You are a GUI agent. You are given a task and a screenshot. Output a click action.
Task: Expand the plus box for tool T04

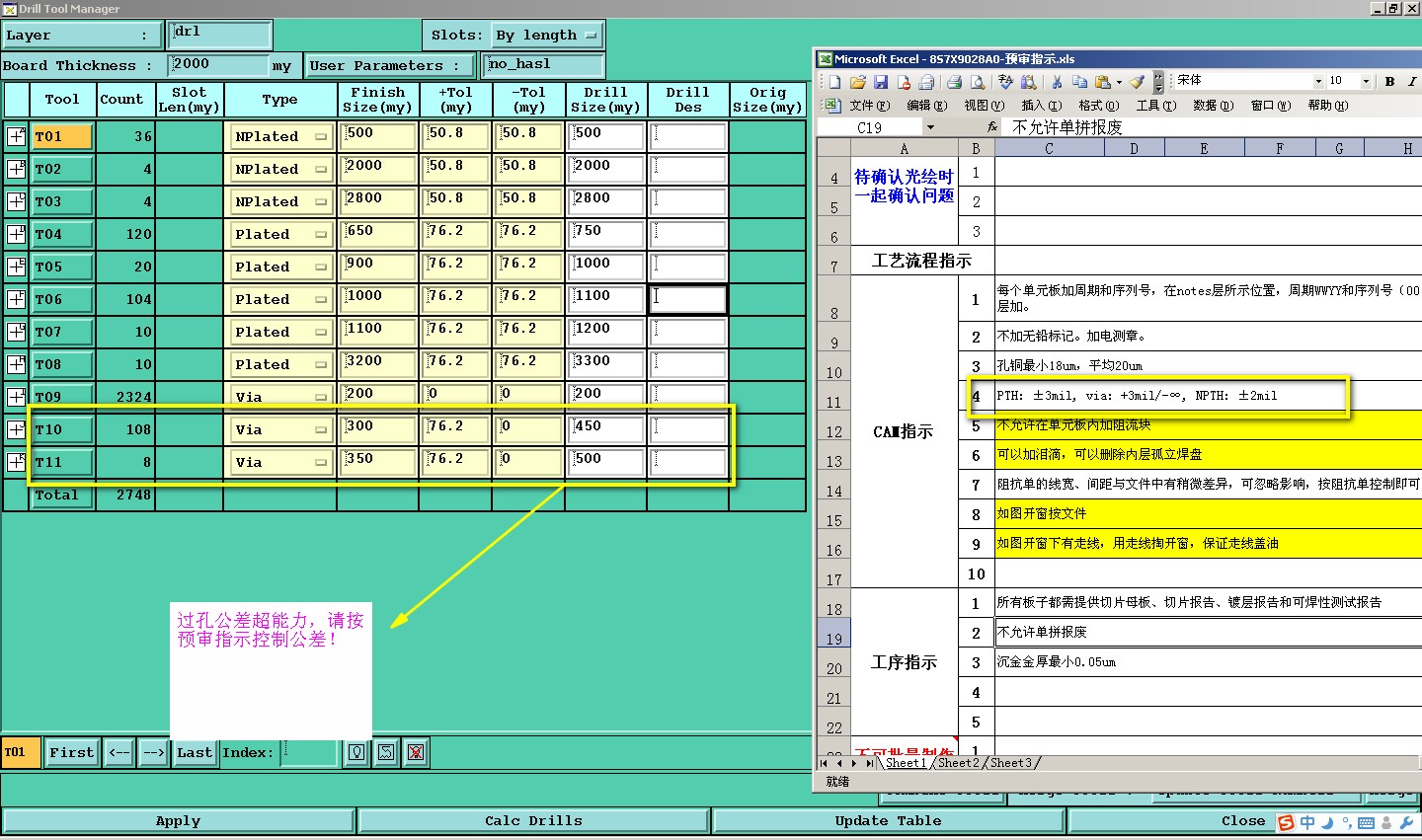17,234
